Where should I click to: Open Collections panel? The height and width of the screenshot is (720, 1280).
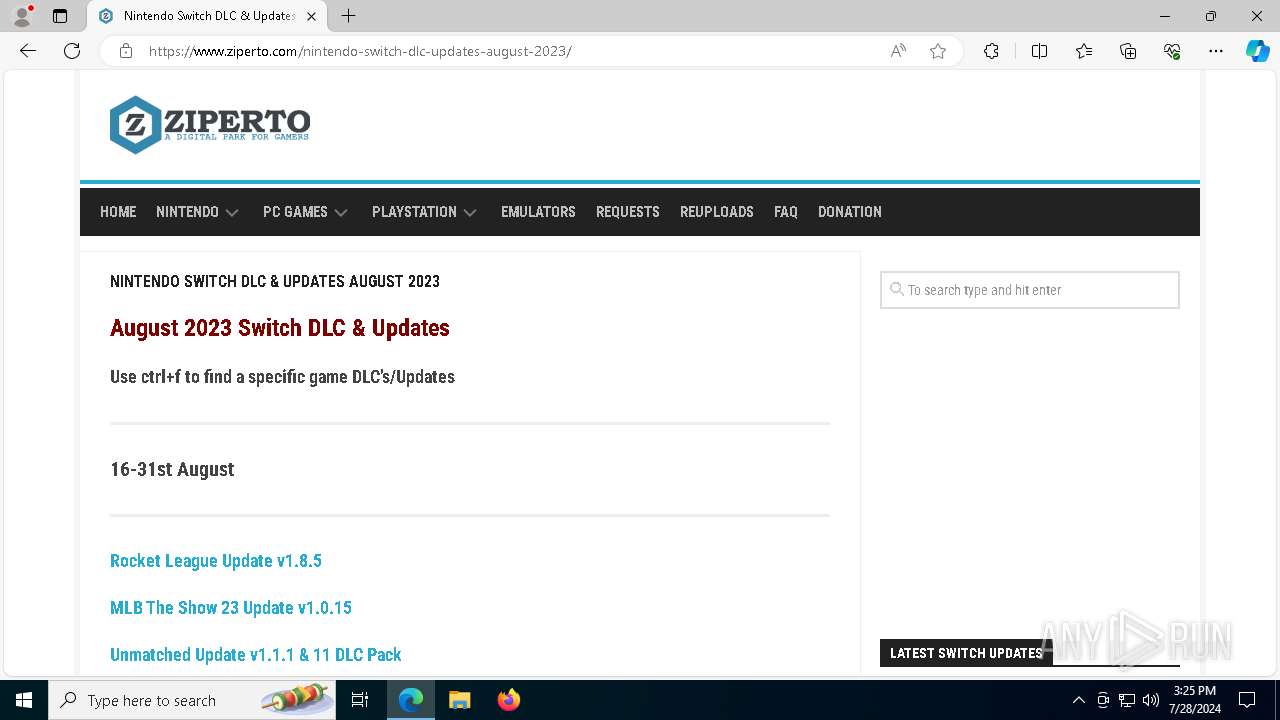(x=1128, y=51)
